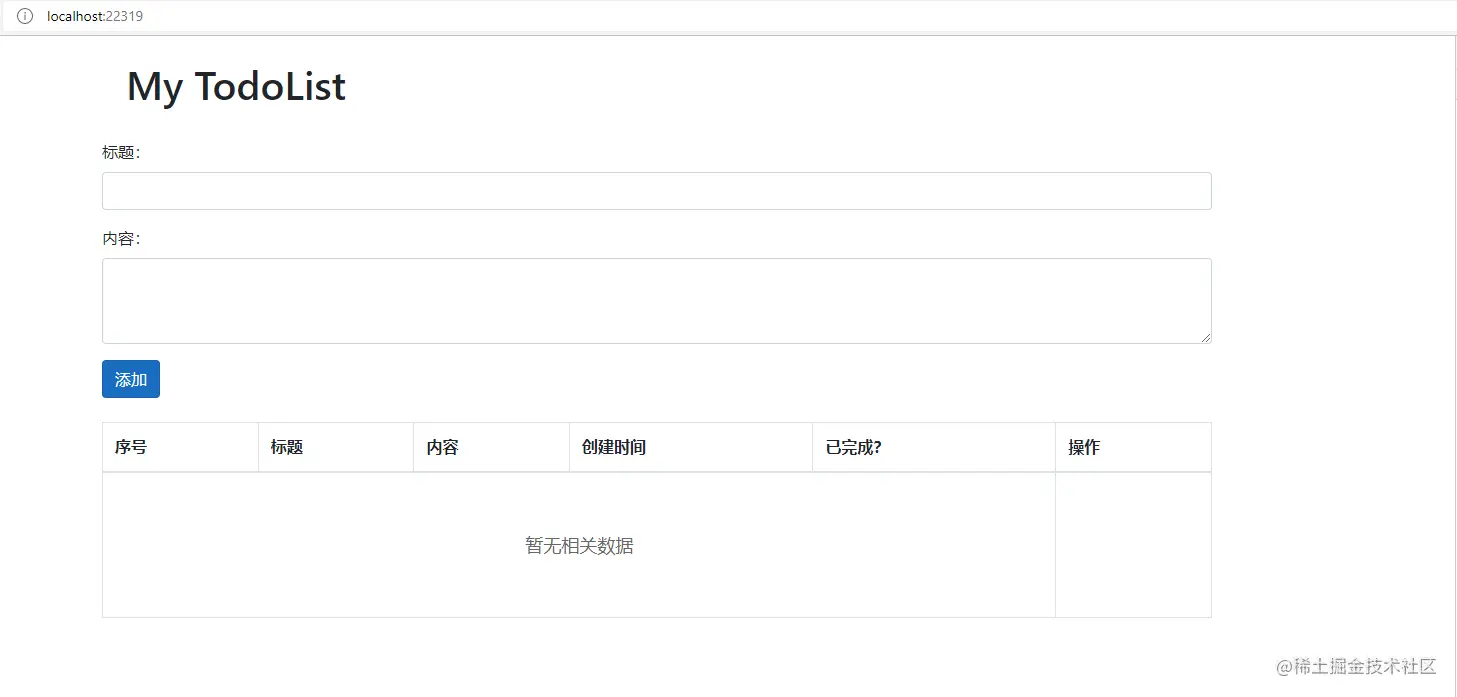Click the blue 添加 button

tap(131, 379)
